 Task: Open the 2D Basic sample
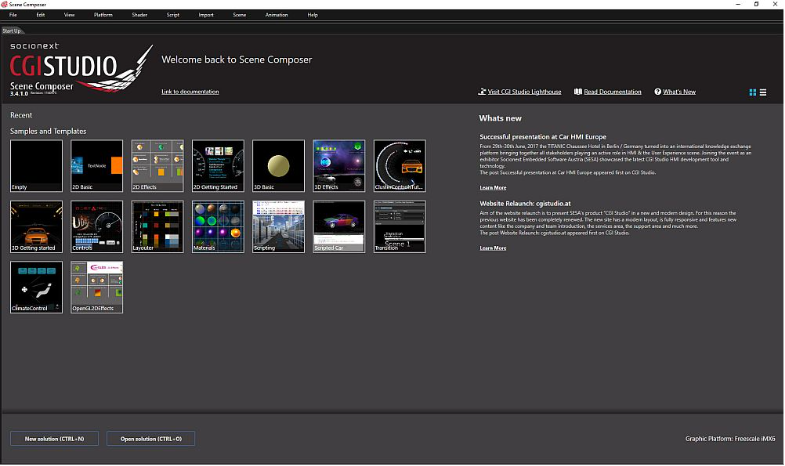click(97, 166)
